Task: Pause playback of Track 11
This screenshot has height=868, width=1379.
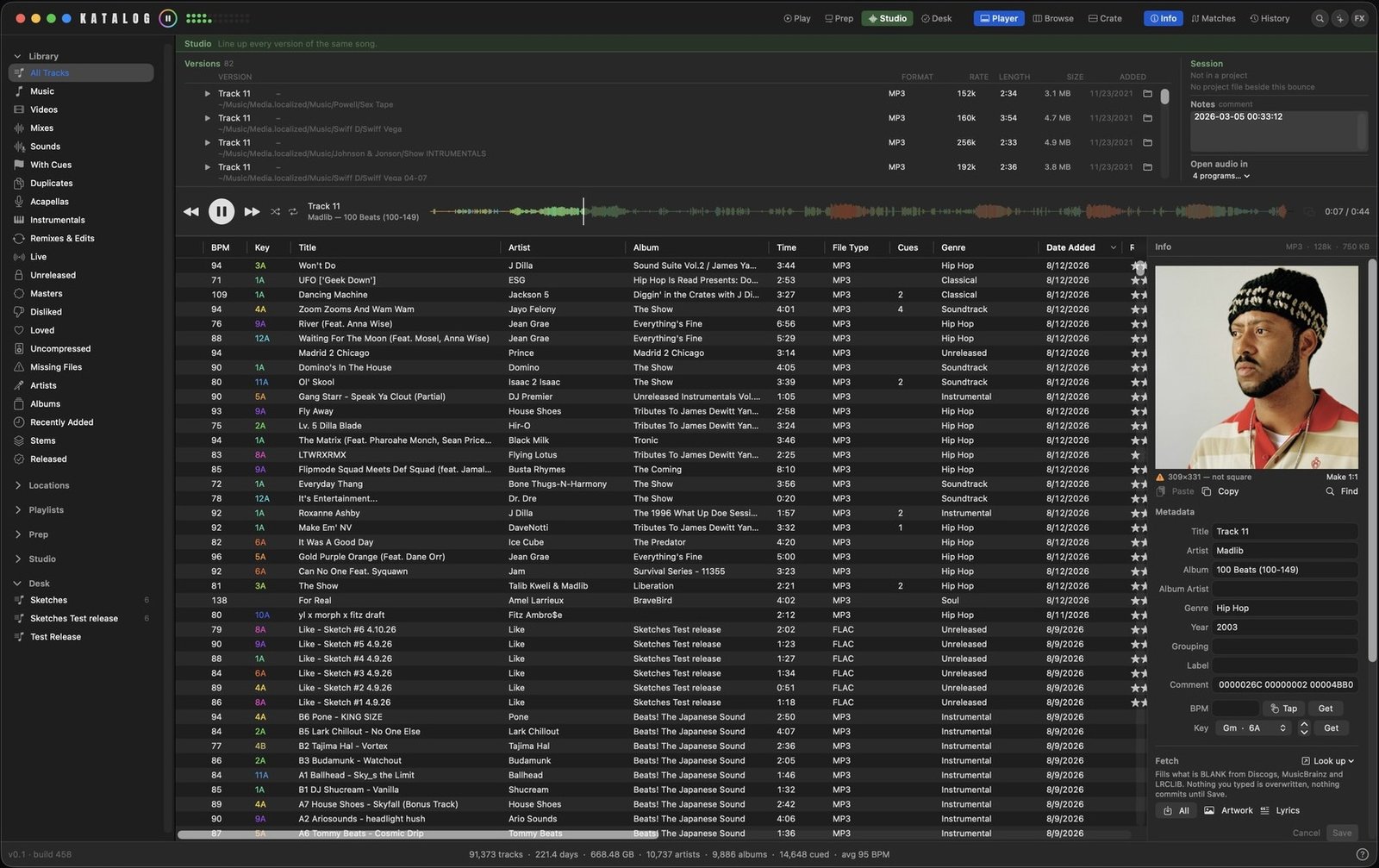Action: (x=222, y=211)
